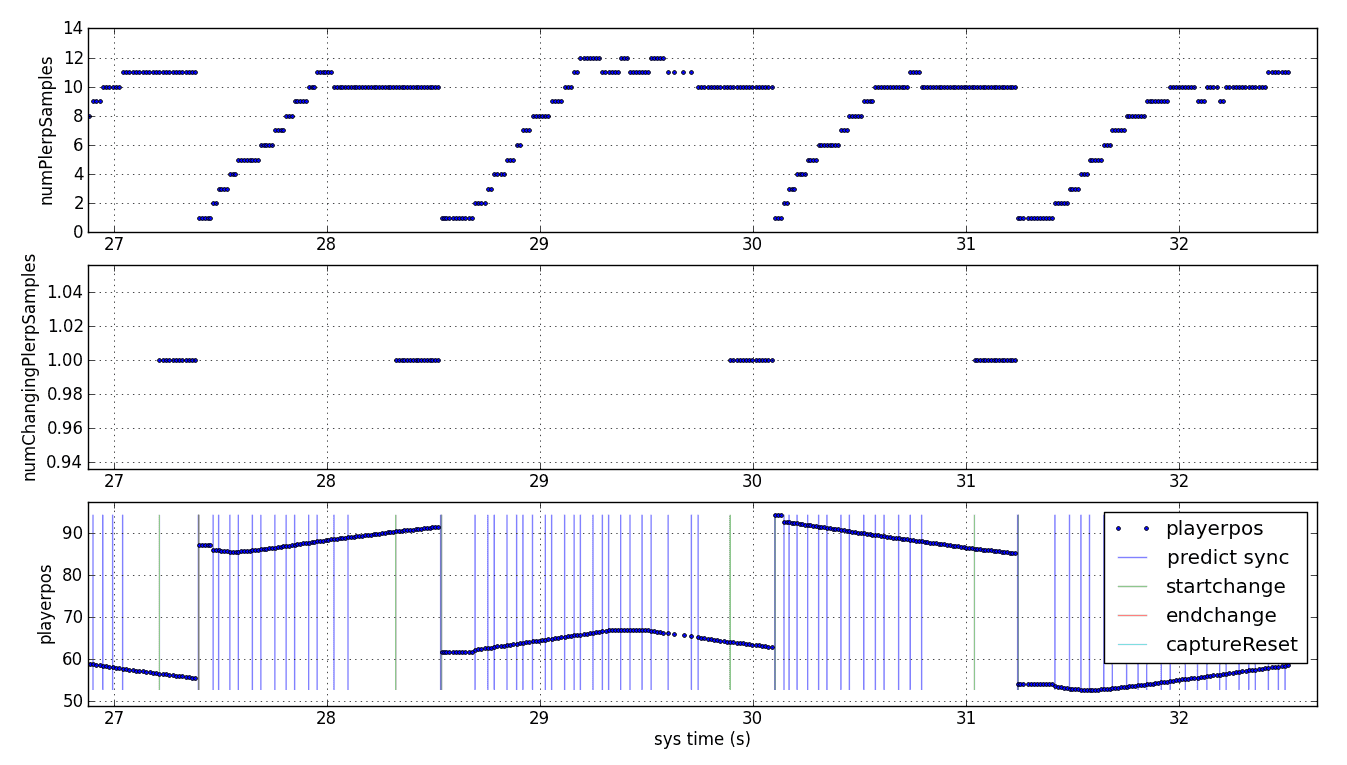Click y-tick 50 on playerpos plot

(72, 701)
